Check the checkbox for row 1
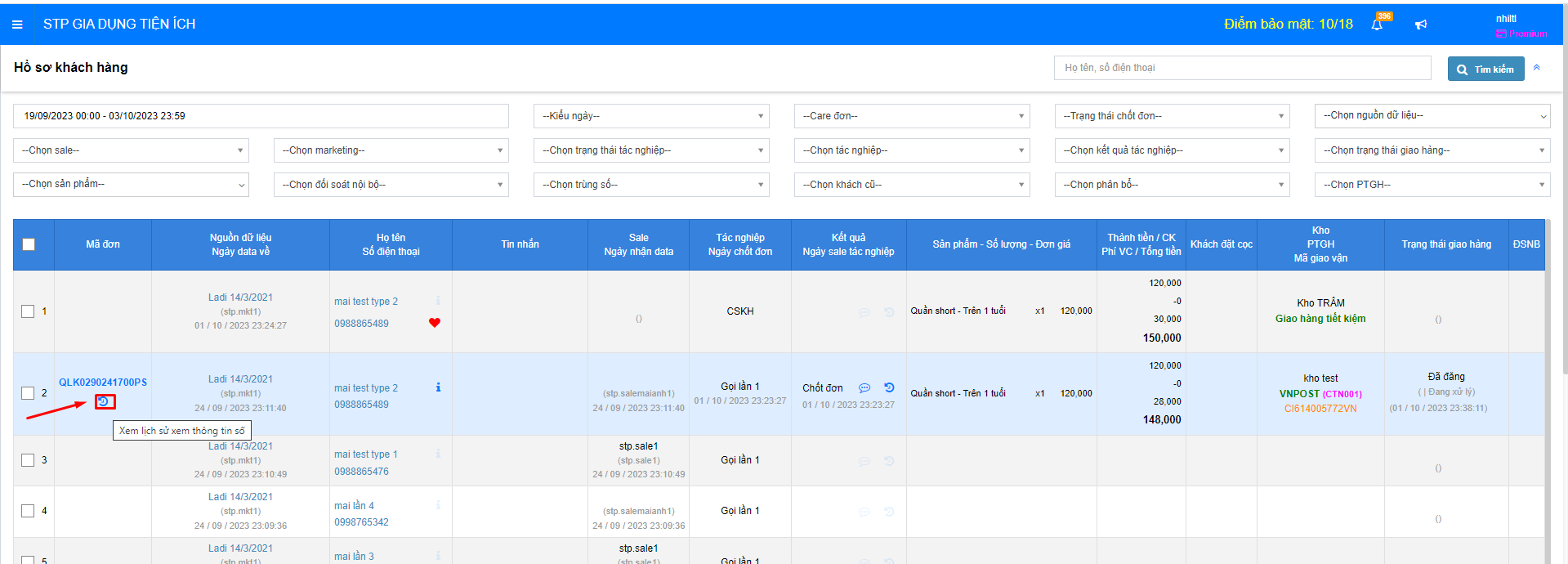Image resolution: width=1568 pixels, height=564 pixels. point(28,311)
